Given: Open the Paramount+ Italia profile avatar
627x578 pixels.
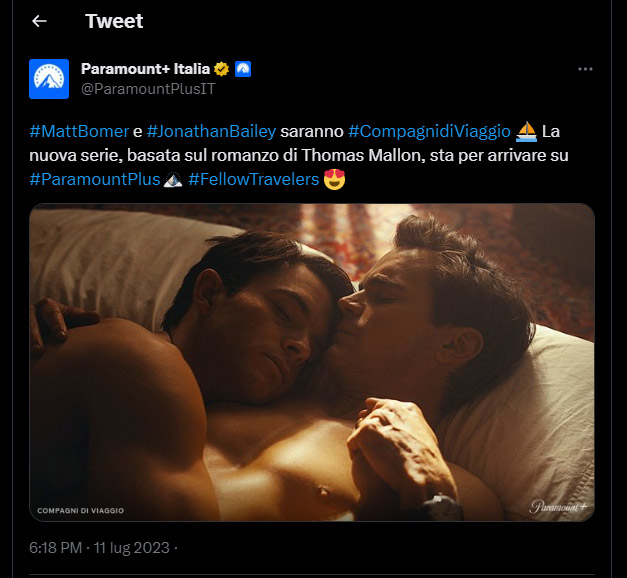Looking at the screenshot, I should pos(49,79).
